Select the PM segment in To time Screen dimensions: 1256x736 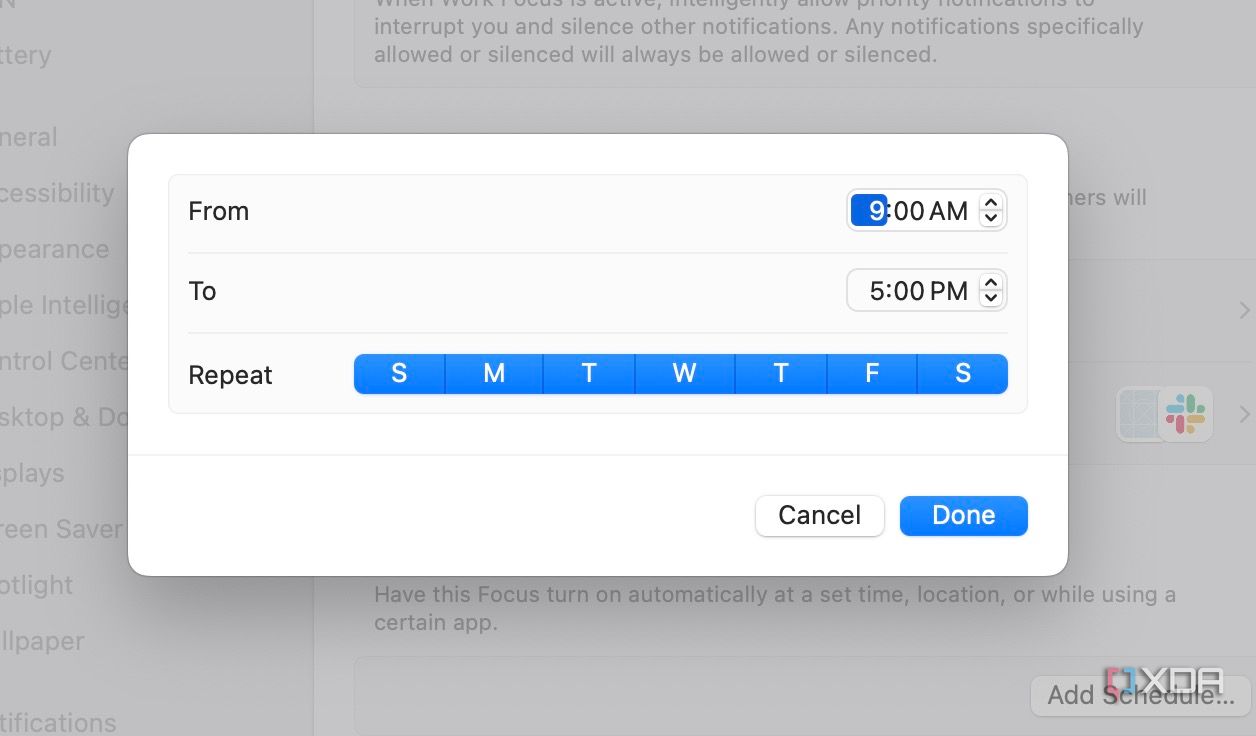point(949,291)
